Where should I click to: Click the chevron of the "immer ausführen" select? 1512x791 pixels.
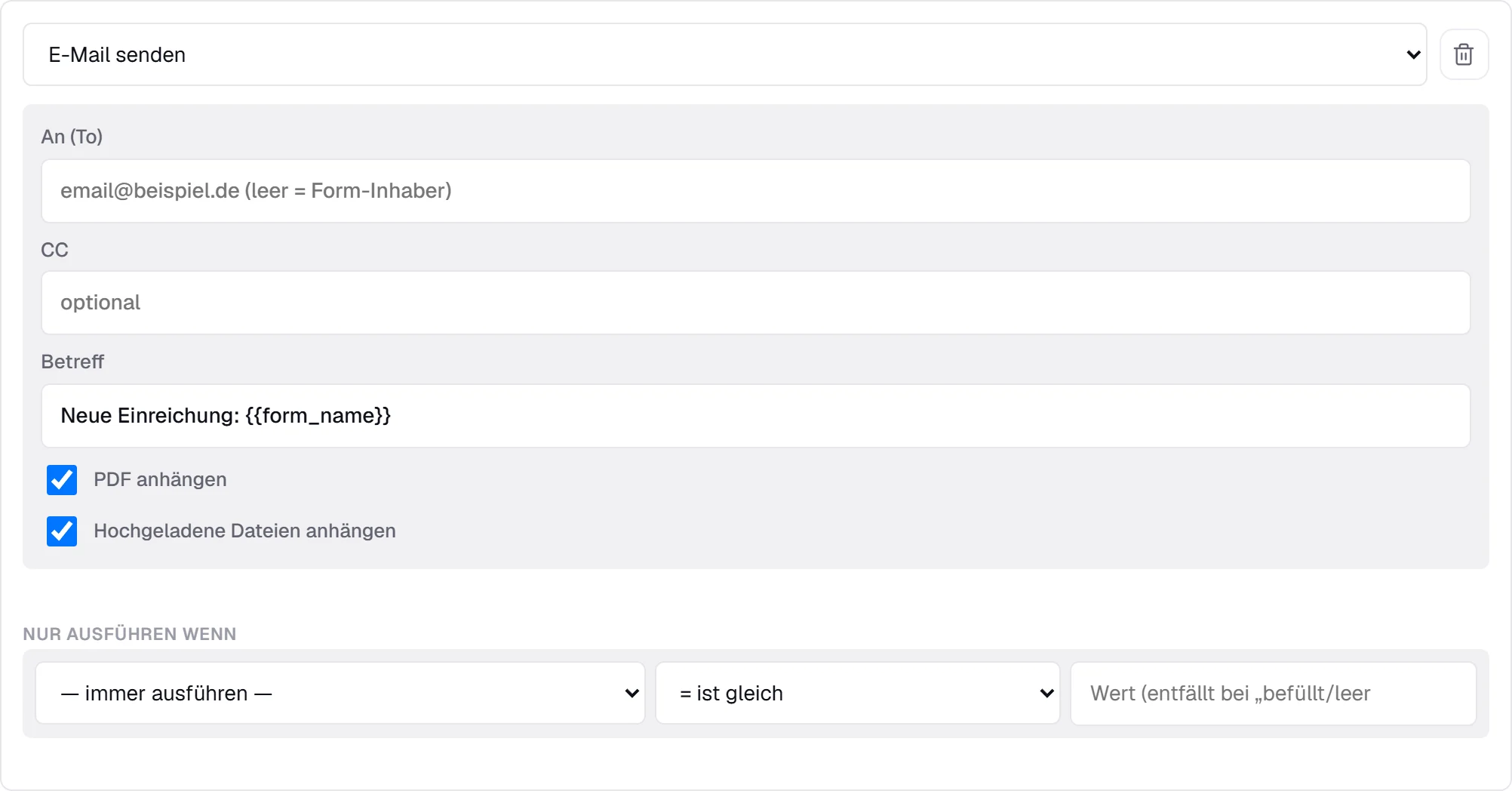click(632, 694)
